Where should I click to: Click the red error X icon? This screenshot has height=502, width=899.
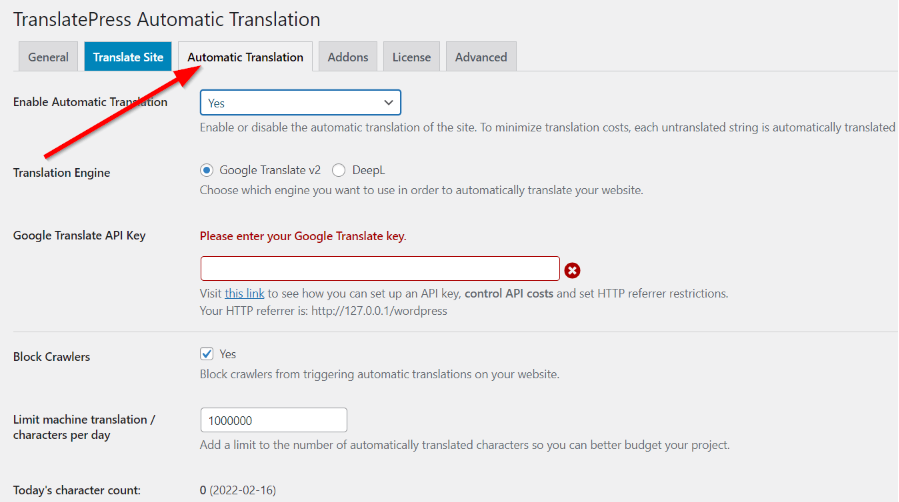point(572,270)
